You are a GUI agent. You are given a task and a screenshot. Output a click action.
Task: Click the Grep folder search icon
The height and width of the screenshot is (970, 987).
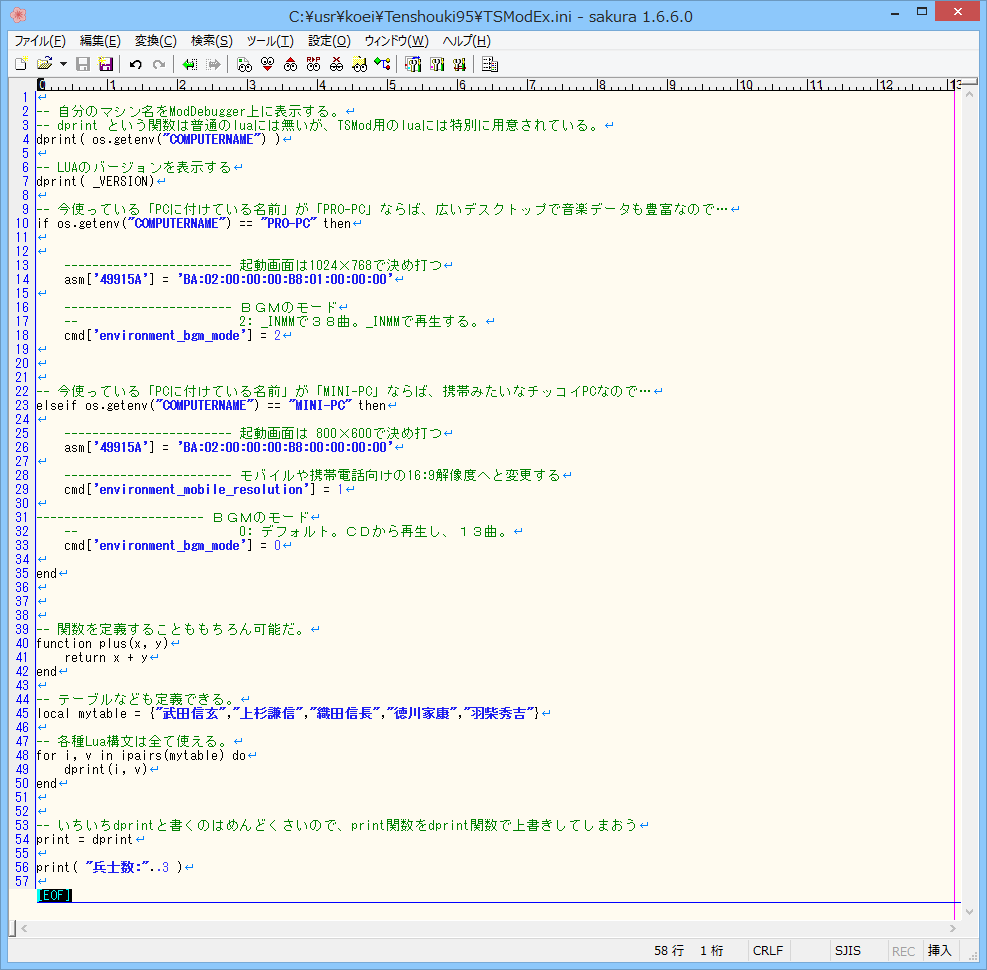pyautogui.click(x=359, y=64)
